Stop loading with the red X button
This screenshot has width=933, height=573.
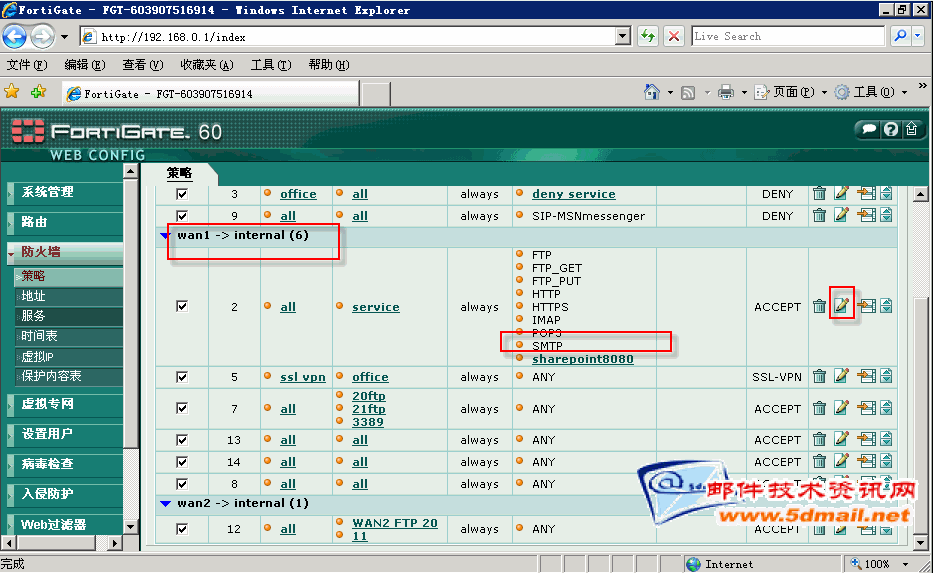point(674,36)
